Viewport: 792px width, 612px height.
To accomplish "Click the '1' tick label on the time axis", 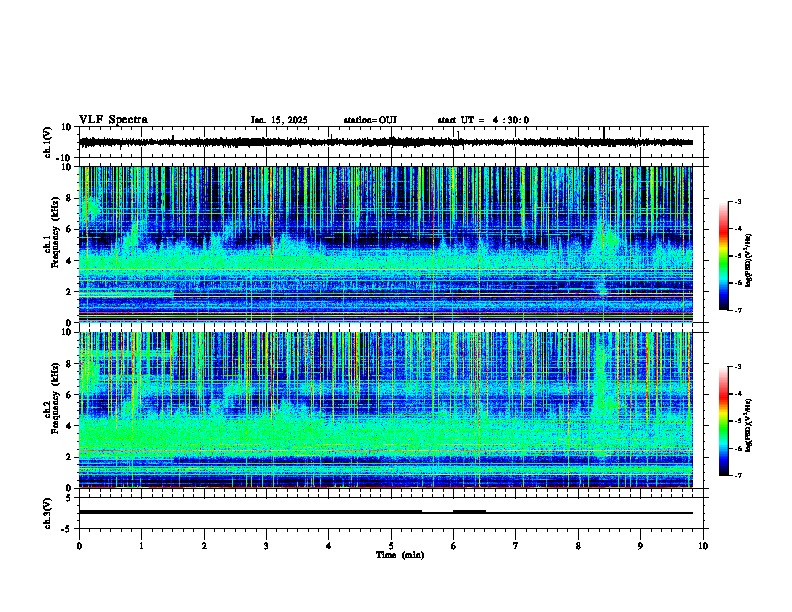I will pos(141,546).
